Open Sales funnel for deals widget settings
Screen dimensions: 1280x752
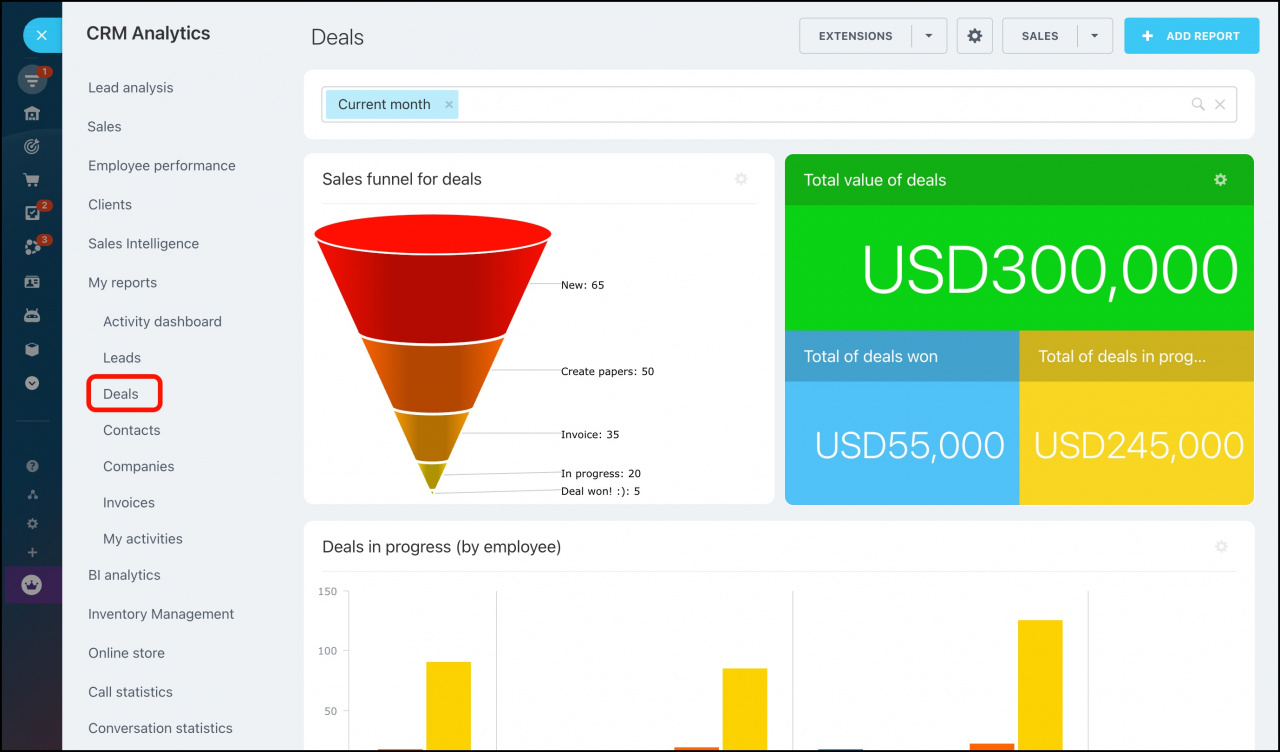tap(741, 179)
